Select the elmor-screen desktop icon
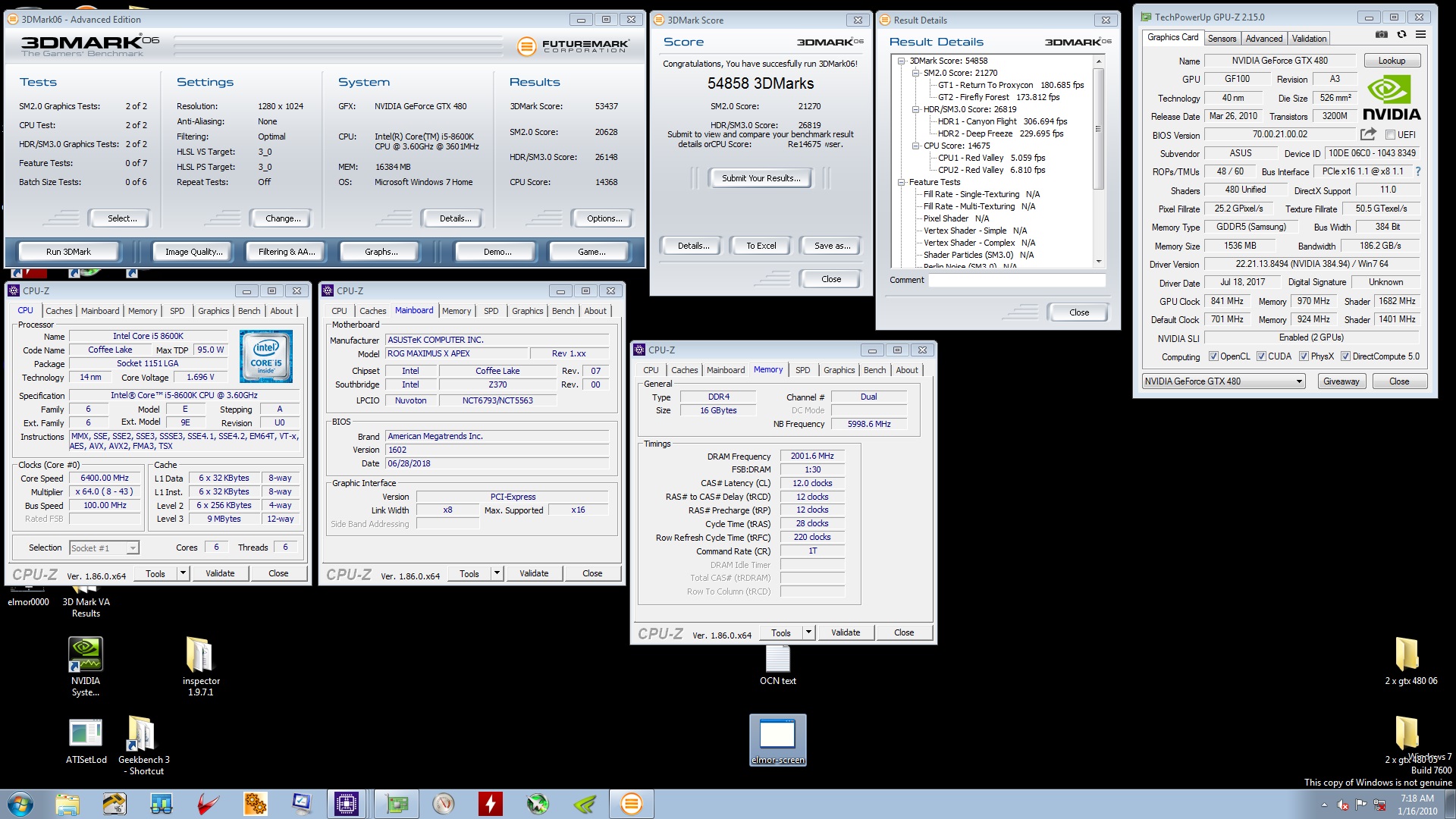The width and height of the screenshot is (1456, 819). [778, 740]
